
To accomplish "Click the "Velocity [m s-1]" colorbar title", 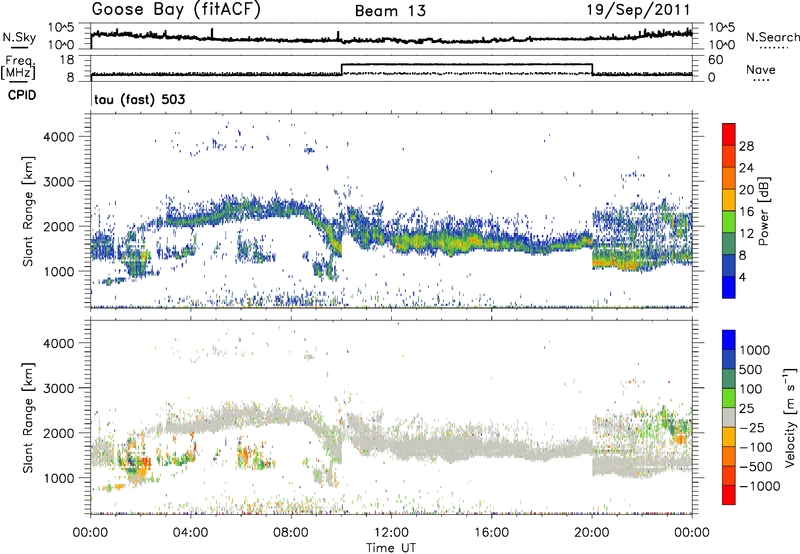I will 790,417.
